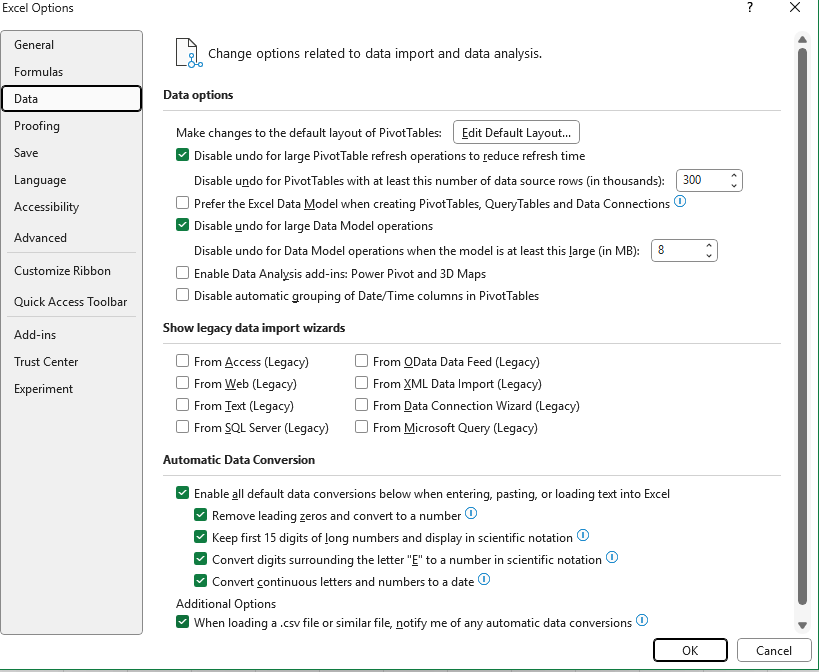The image size is (819, 672).
Task: Toggle Disable undo for large PivotTable refresh
Action: click(x=182, y=155)
